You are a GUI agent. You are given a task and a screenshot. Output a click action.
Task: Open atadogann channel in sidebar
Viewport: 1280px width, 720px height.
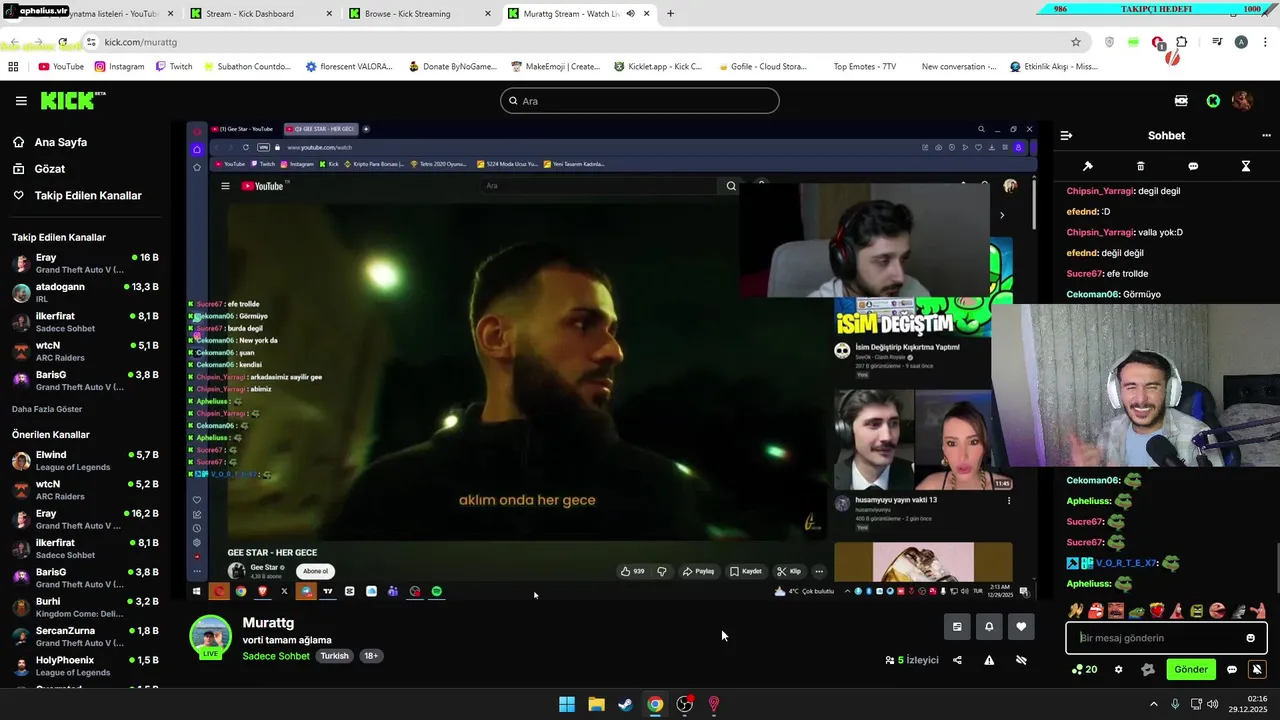[85, 292]
